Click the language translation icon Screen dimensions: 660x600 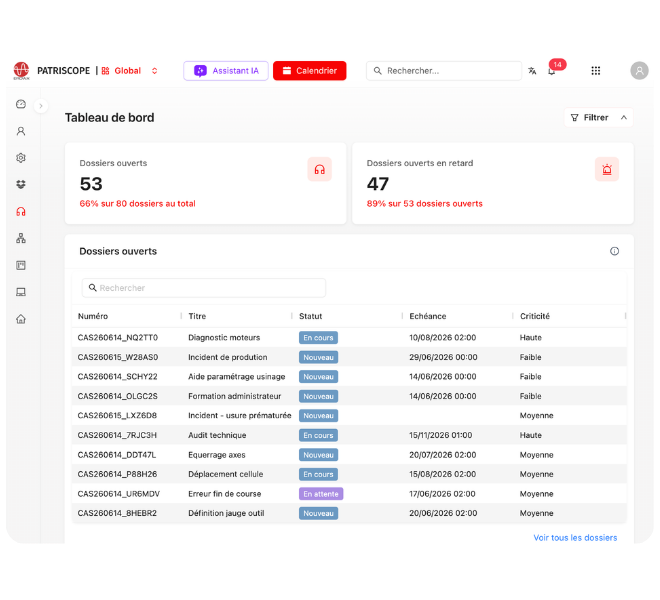(x=532, y=71)
